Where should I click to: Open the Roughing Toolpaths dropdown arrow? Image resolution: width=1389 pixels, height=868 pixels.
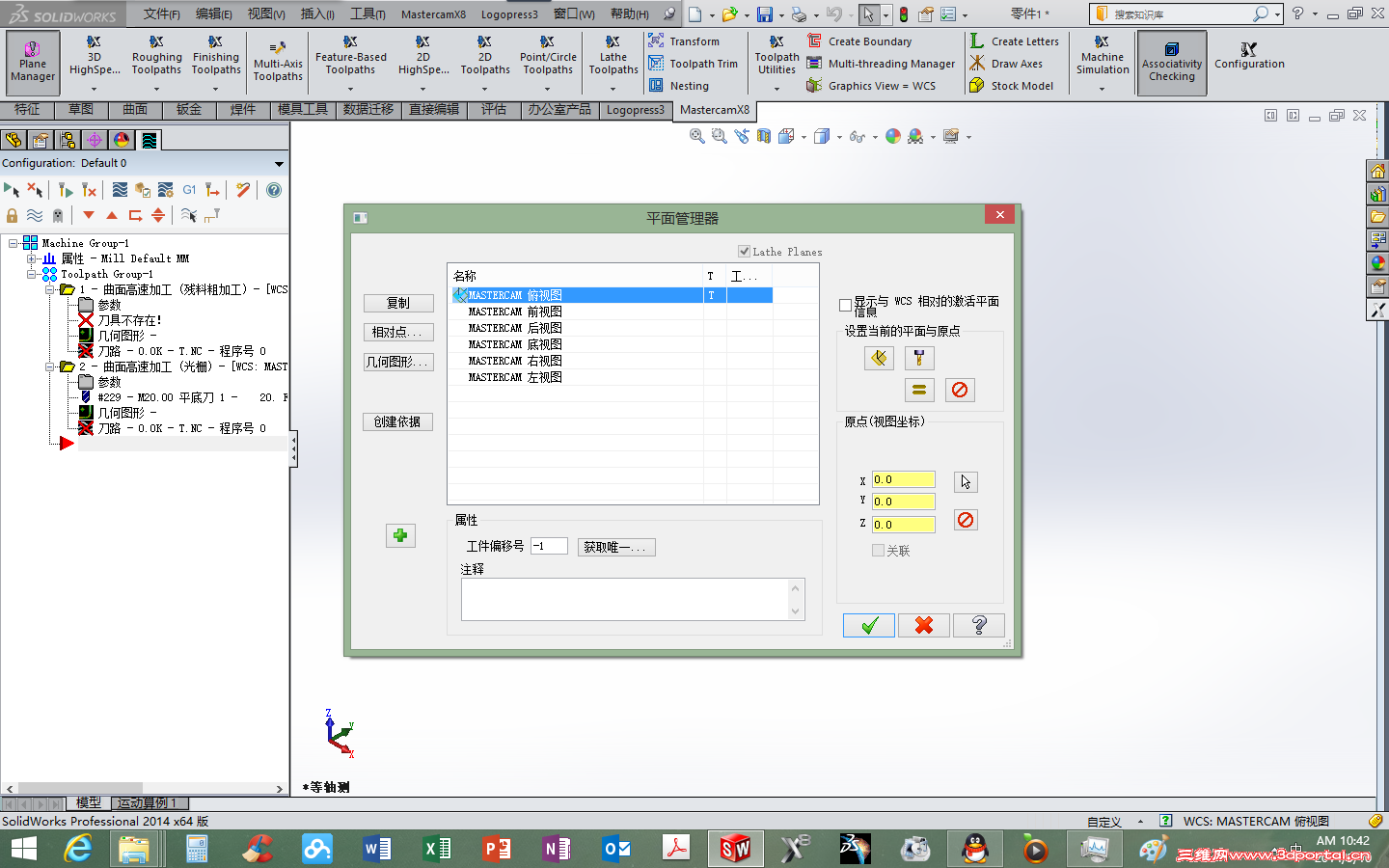[x=156, y=89]
